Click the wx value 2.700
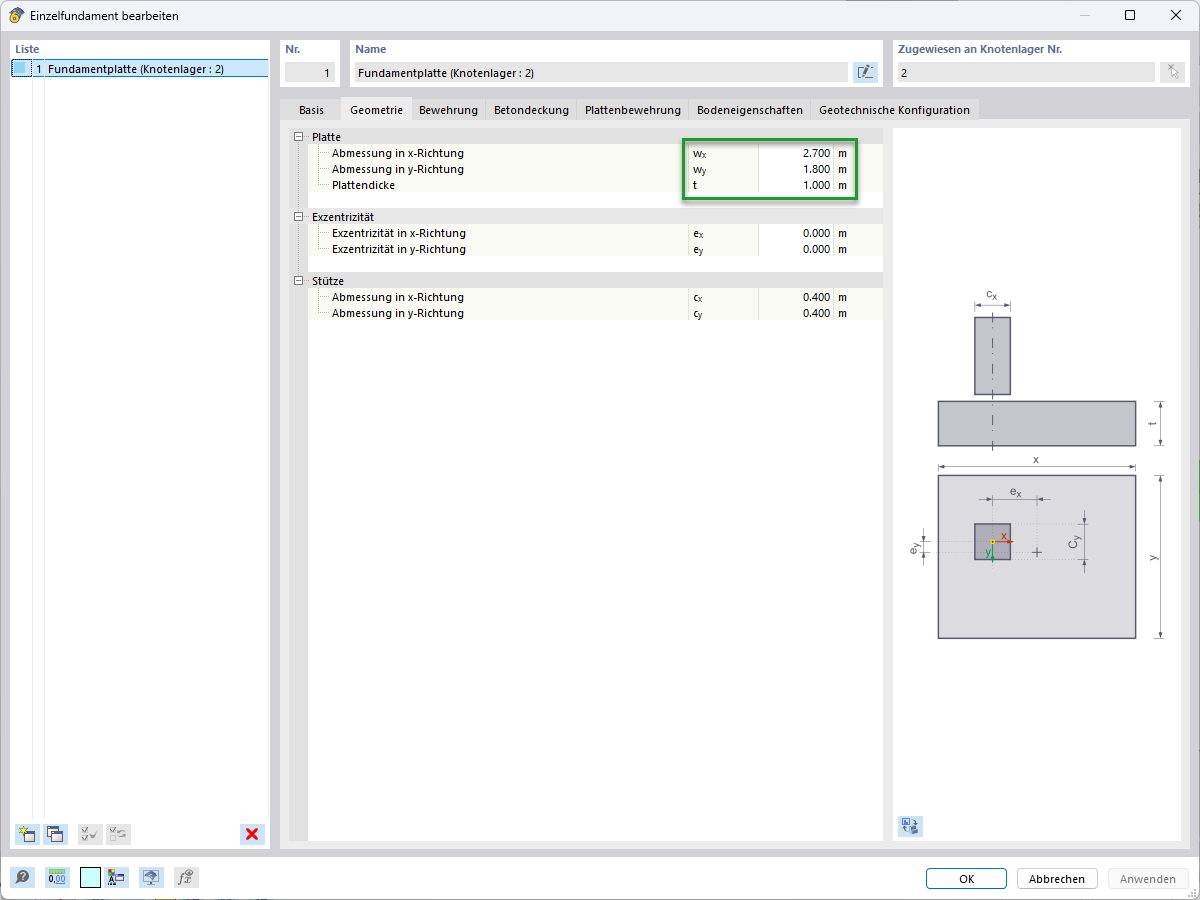The height and width of the screenshot is (900, 1200). pos(796,153)
